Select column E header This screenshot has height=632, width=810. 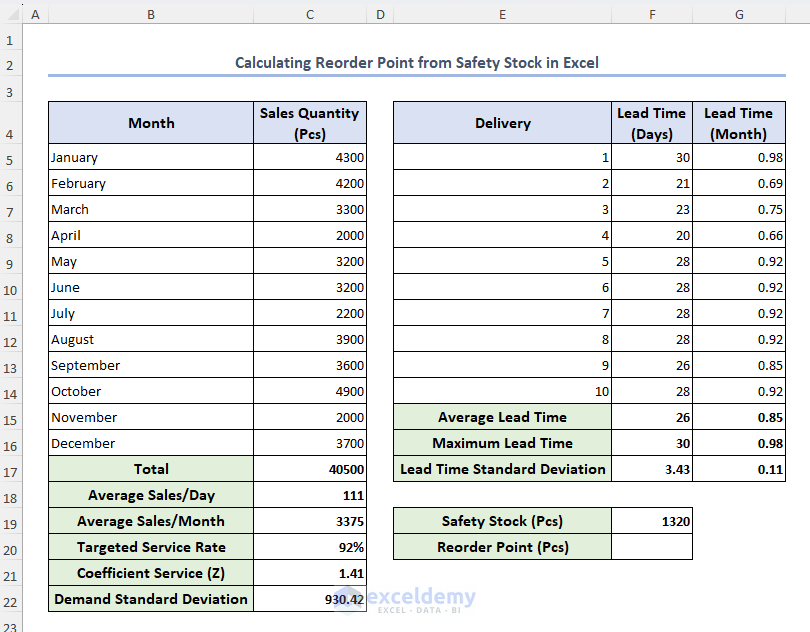[502, 14]
